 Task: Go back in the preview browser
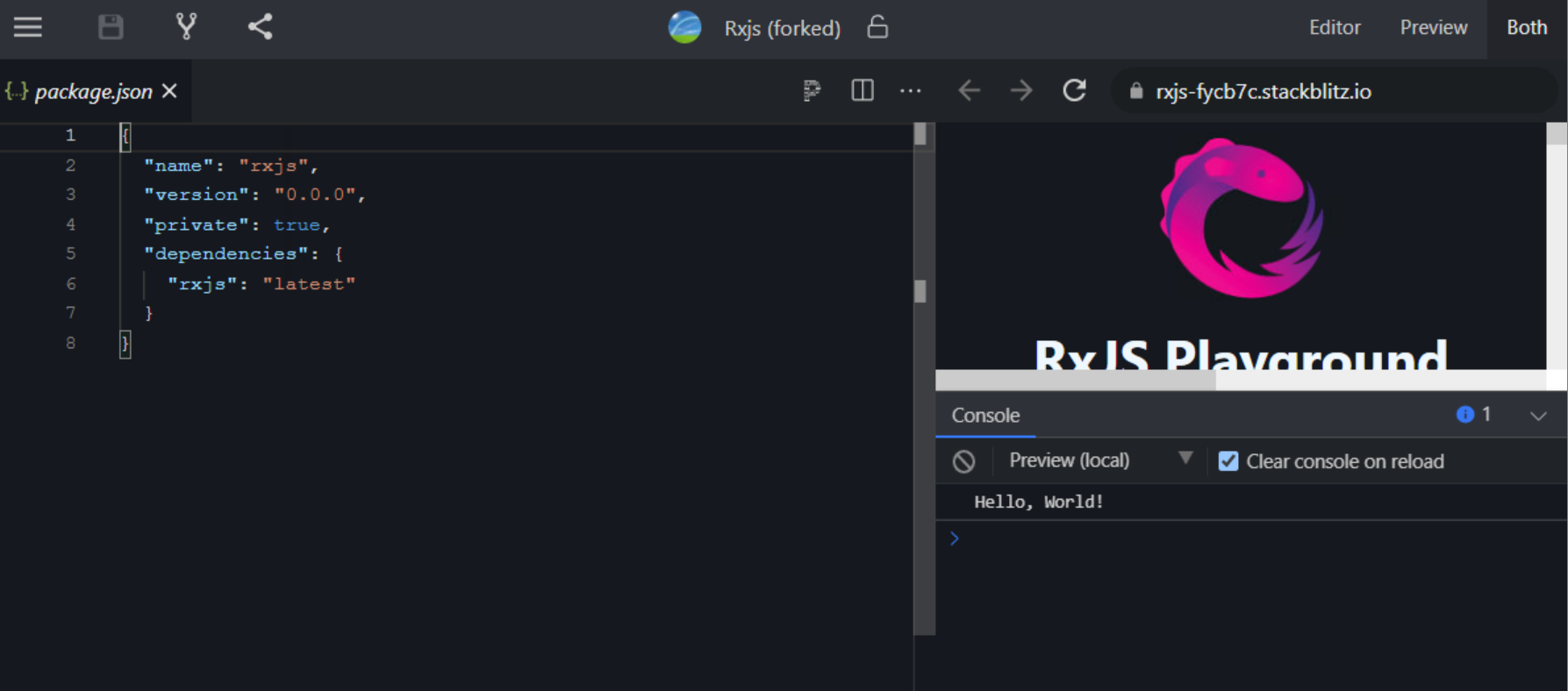coord(969,90)
